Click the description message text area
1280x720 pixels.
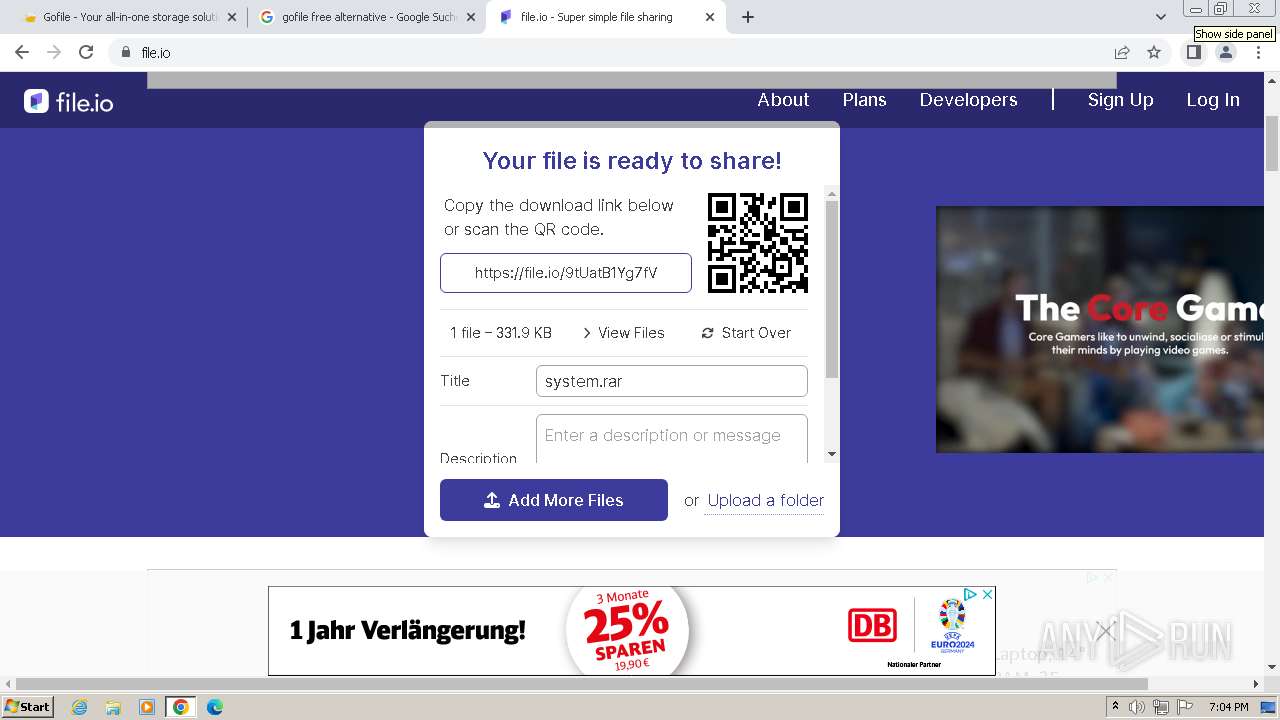coord(672,439)
